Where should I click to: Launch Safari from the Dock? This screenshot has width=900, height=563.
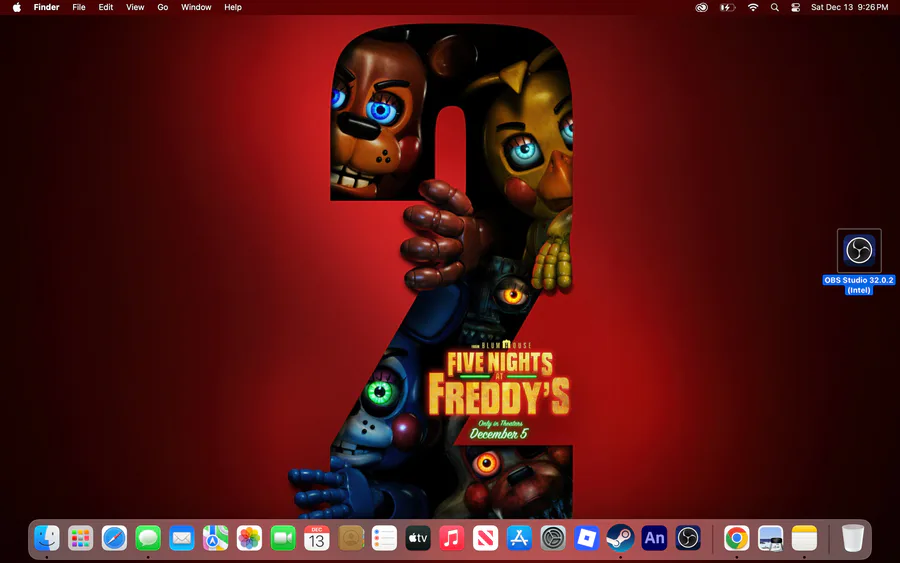114,538
